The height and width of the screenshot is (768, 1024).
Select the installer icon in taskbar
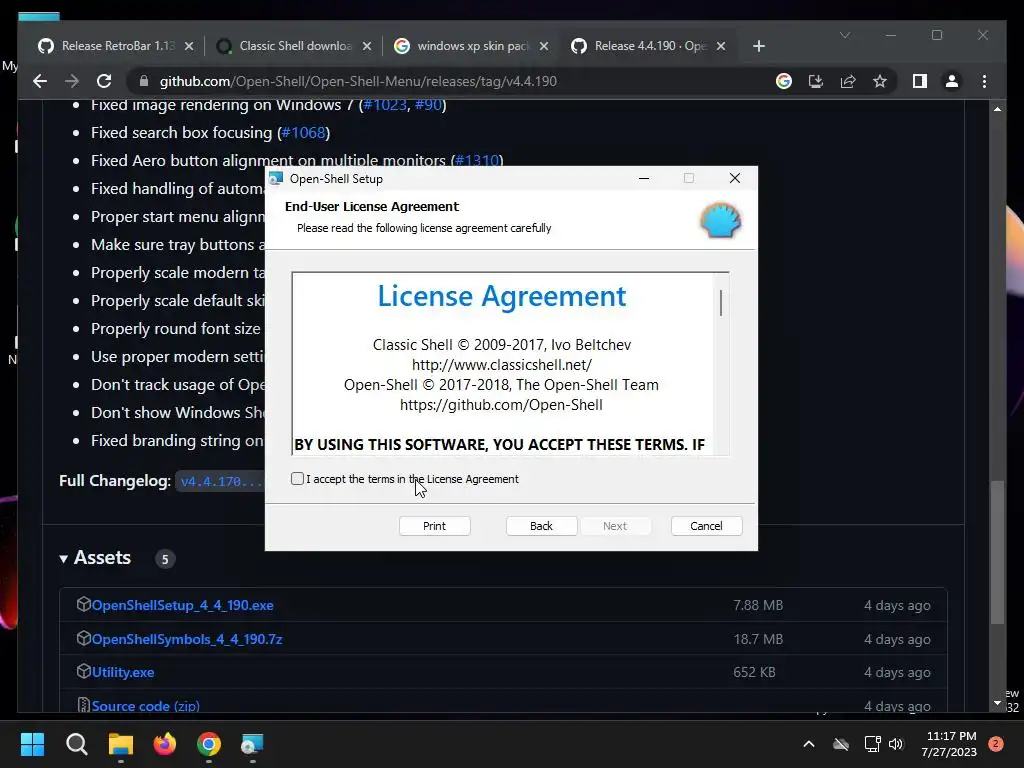(252, 744)
